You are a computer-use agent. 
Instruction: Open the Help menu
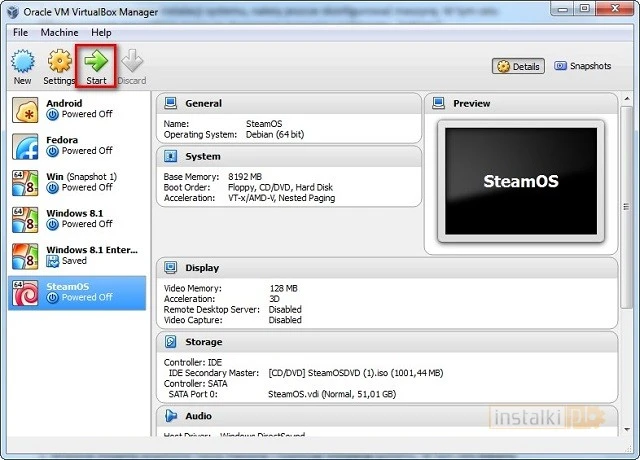tap(101, 33)
